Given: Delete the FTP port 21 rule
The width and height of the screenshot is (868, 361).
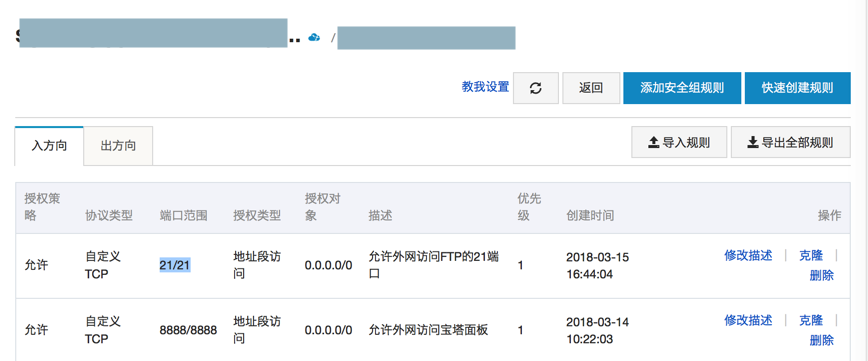Looking at the screenshot, I should tap(822, 275).
